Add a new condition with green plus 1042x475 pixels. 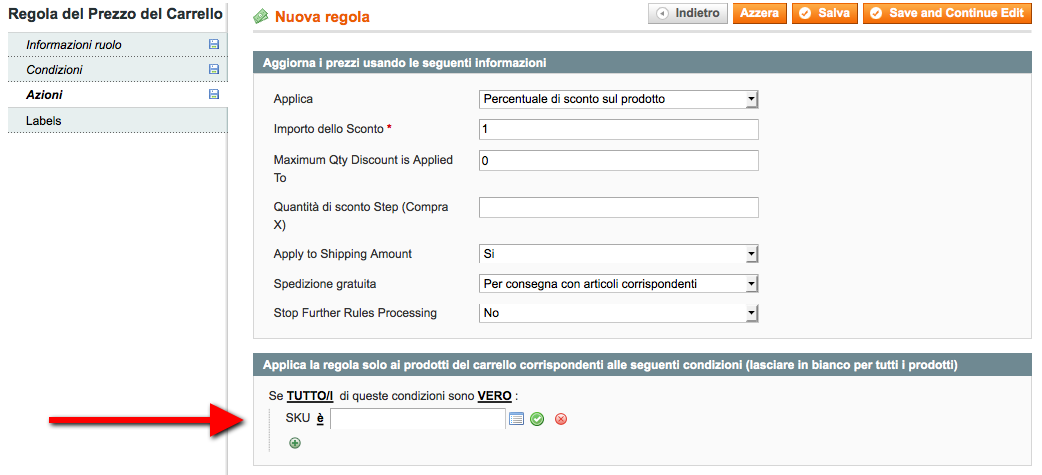295,443
